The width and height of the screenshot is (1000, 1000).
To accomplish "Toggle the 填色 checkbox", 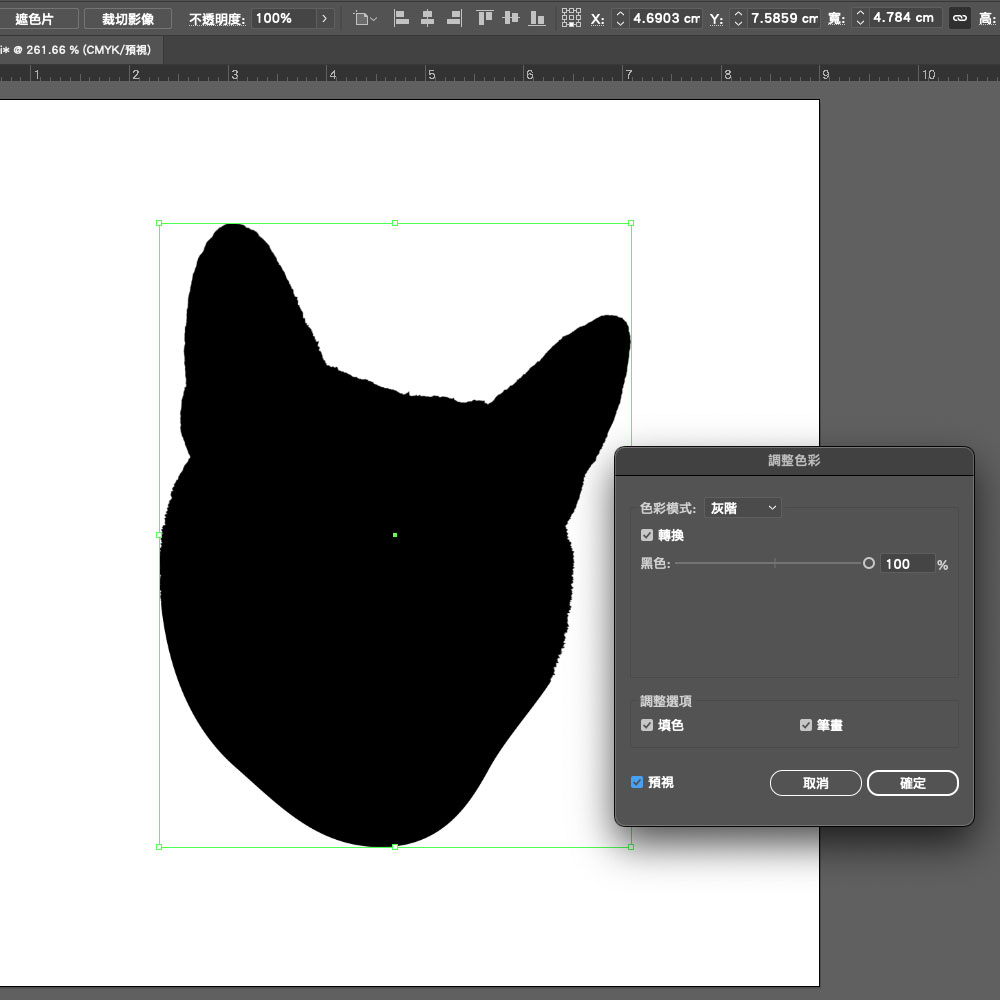I will point(647,725).
